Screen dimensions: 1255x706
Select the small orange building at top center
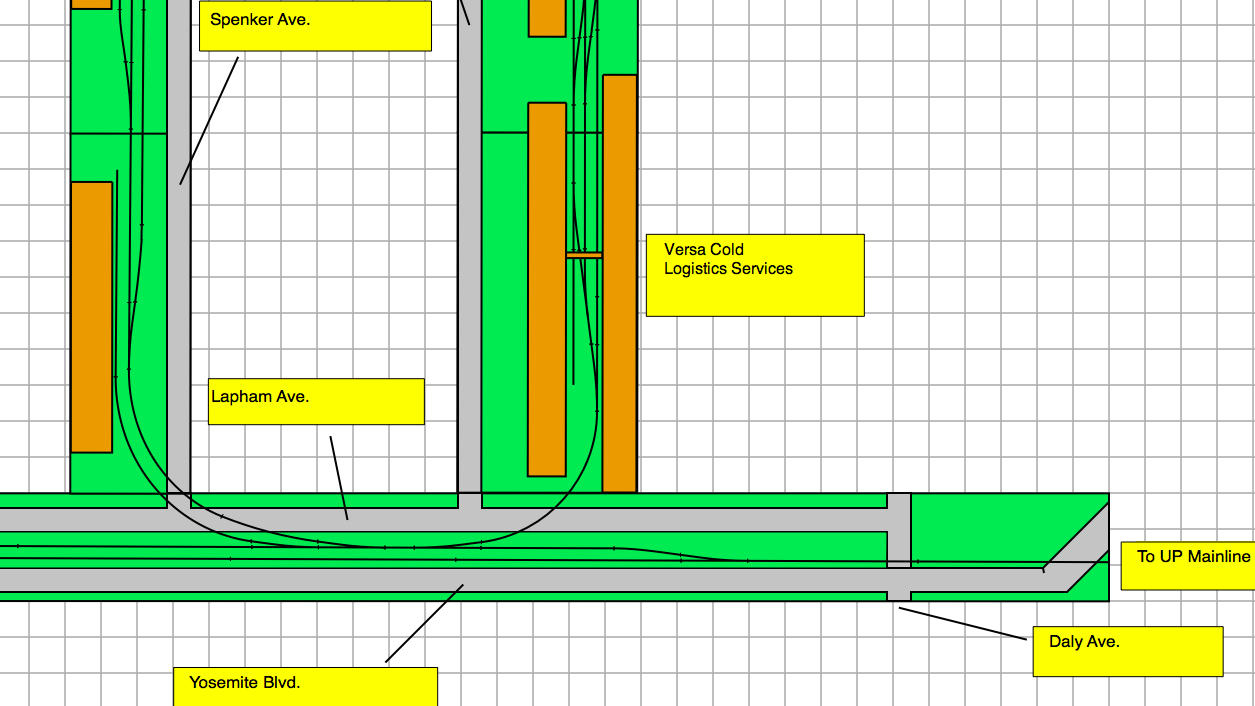pyautogui.click(x=547, y=17)
